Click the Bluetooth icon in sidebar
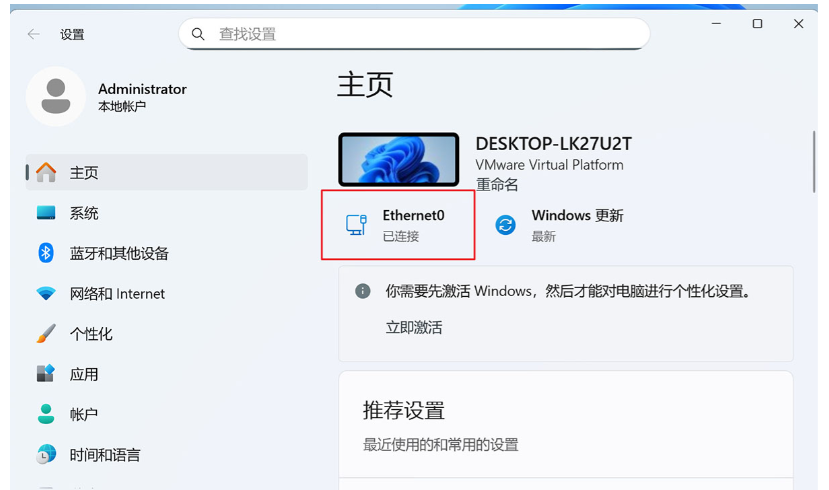Image resolution: width=829 pixels, height=490 pixels. [x=46, y=253]
